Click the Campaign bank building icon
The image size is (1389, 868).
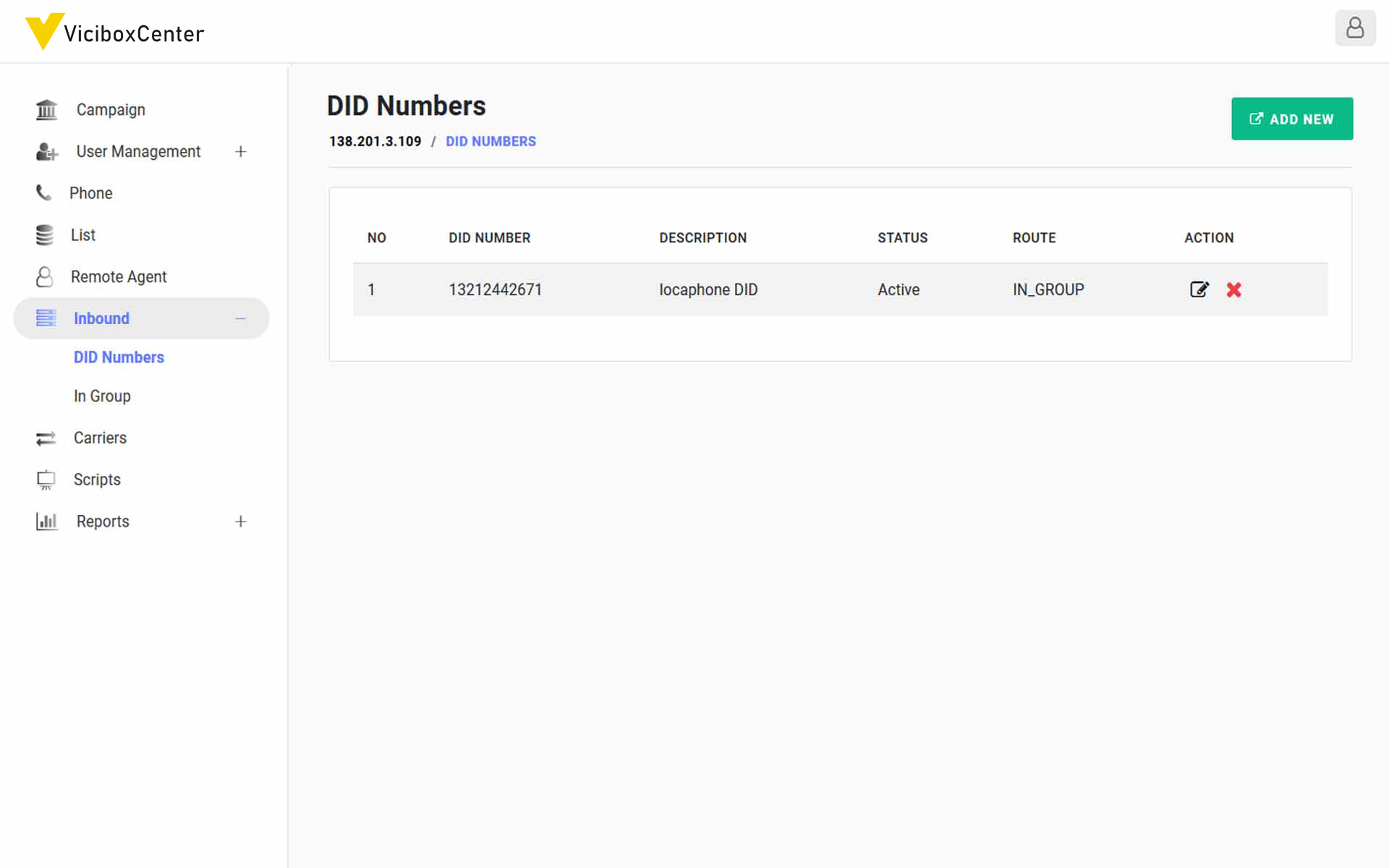46,110
